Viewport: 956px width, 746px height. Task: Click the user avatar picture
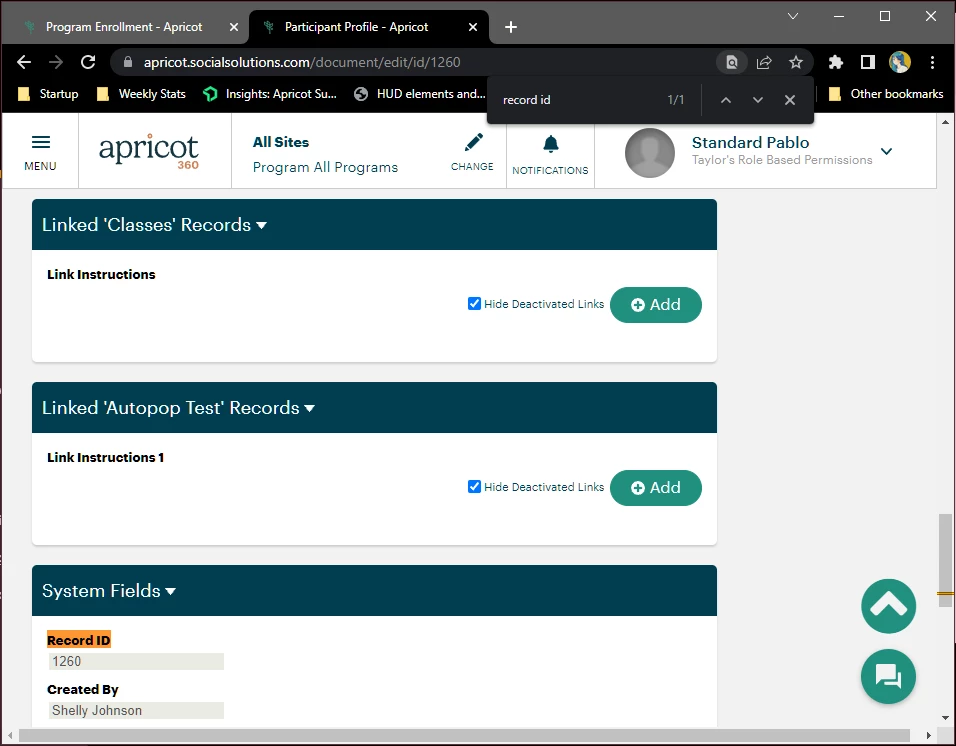pyautogui.click(x=650, y=152)
